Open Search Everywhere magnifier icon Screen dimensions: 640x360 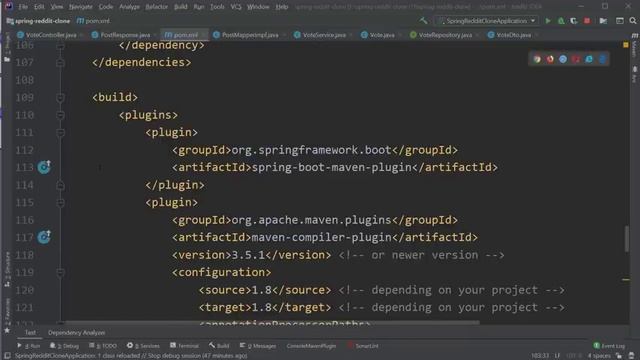click(633, 20)
